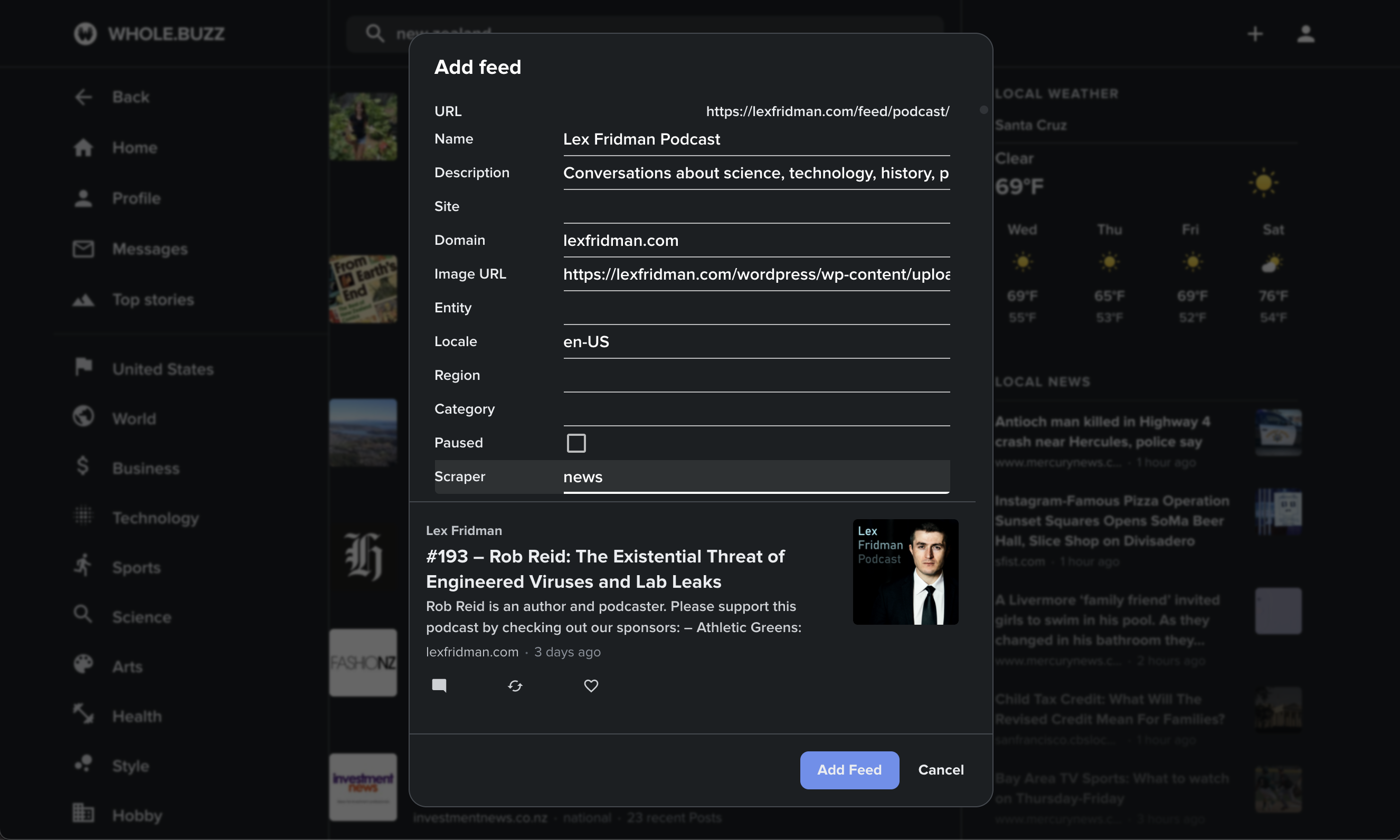Click the WHOLE.BUZZ logo icon
1400x840 pixels.
tap(85, 33)
